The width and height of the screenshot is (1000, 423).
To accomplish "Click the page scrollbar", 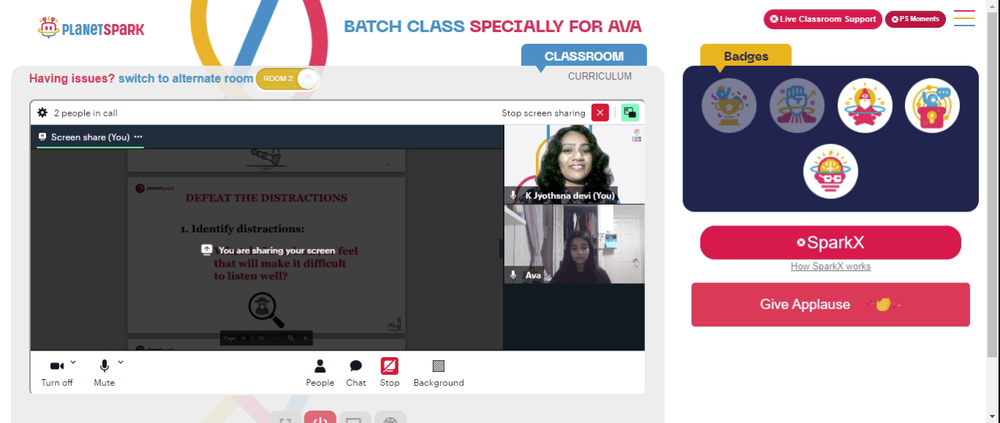I will tap(992, 185).
